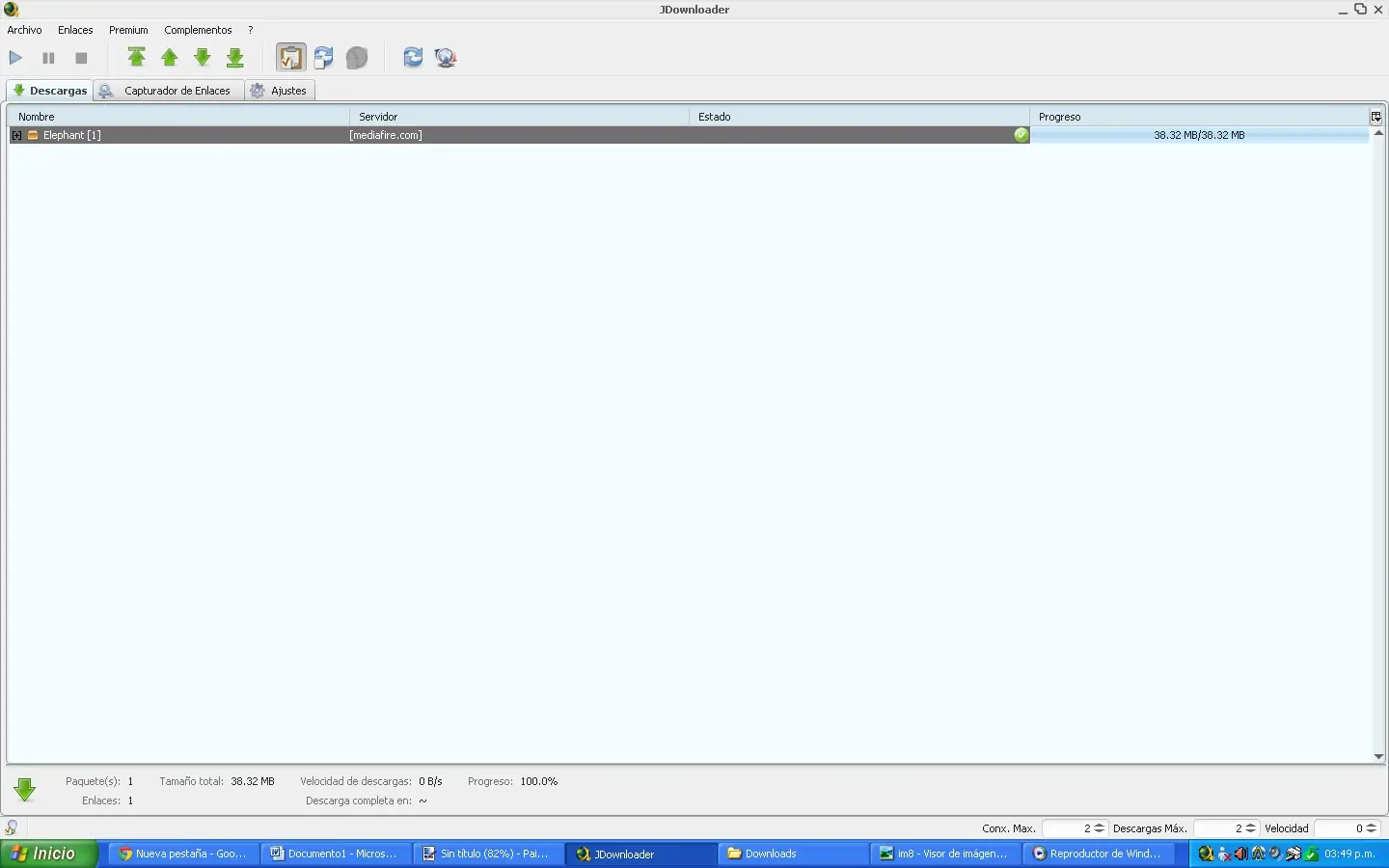The image size is (1389, 868).
Task: Sort by the Nombre column header
Action: [179, 117]
